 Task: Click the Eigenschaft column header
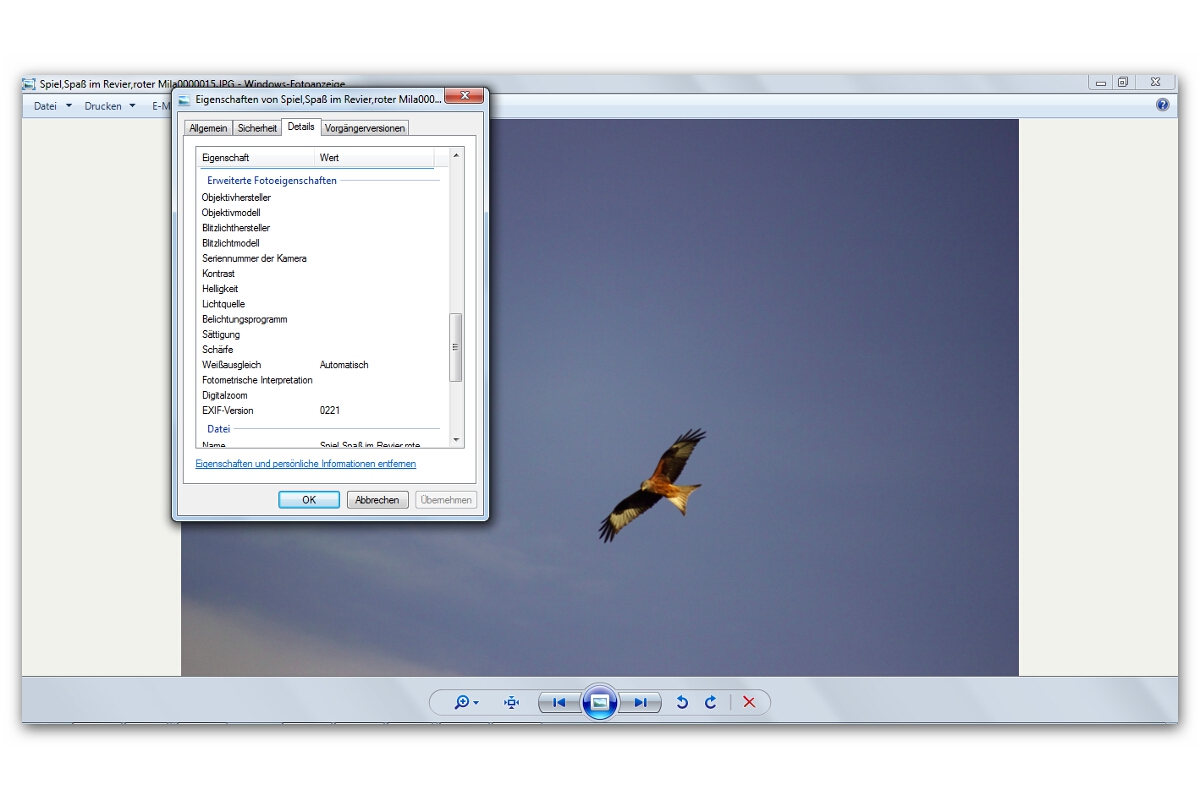click(255, 158)
